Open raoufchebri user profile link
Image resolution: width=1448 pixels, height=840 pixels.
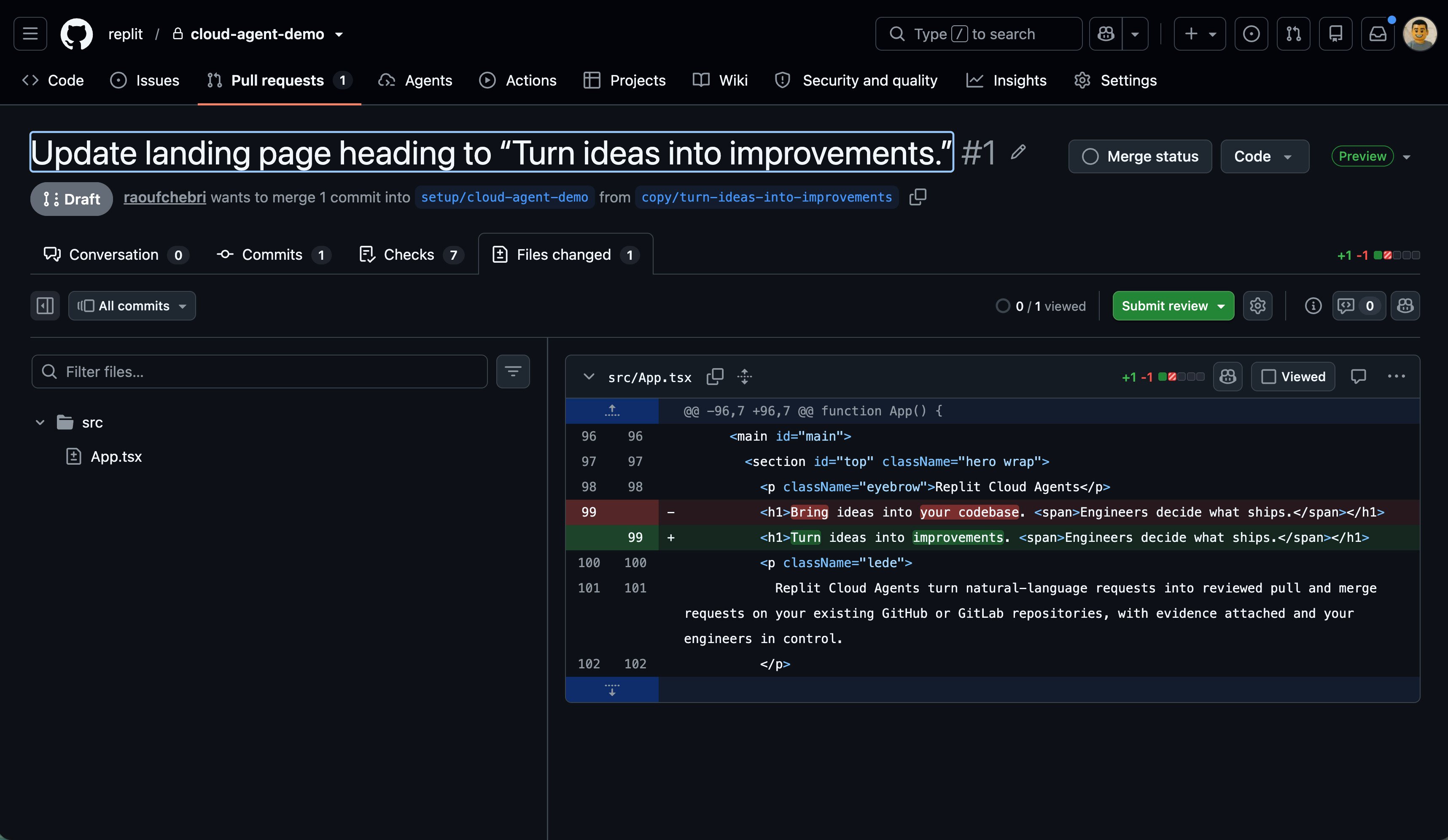(165, 197)
